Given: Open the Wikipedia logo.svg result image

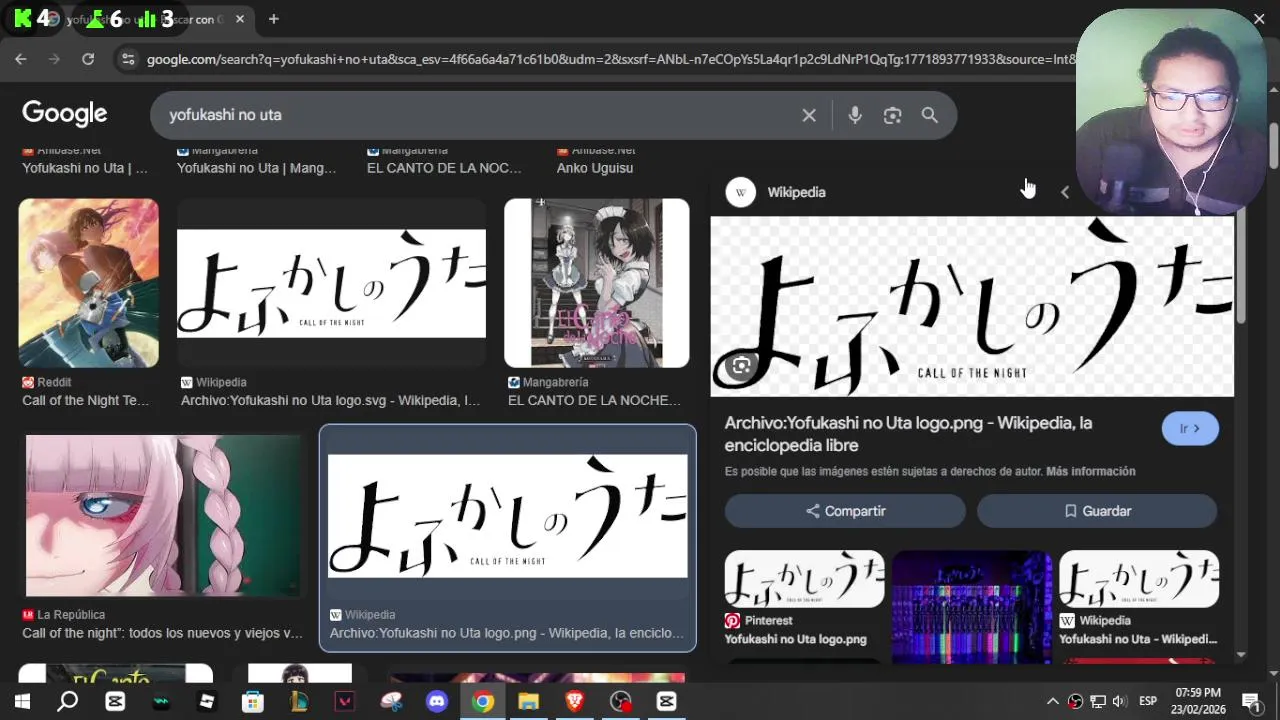Looking at the screenshot, I should 331,283.
